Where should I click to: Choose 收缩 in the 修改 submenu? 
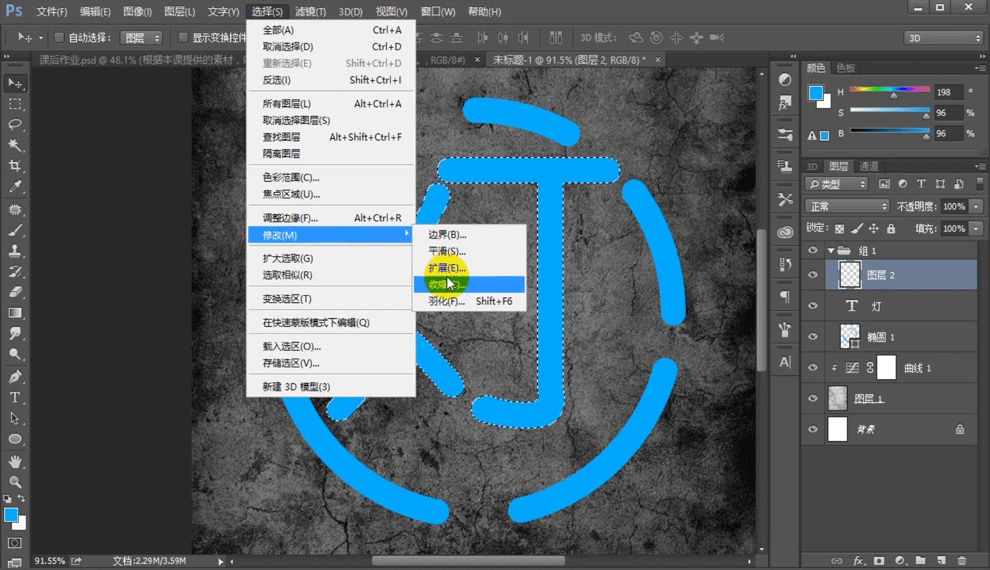[469, 285]
